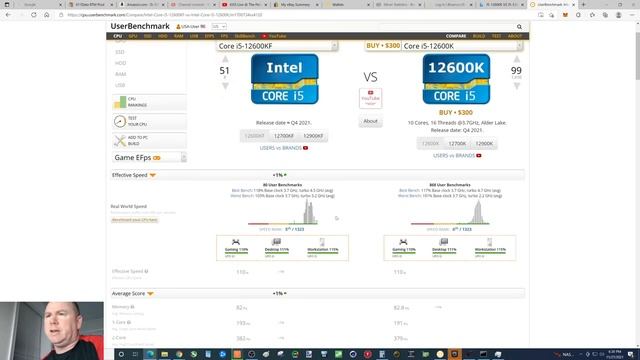Click the Gaming controller icon for 12600KF
The height and width of the screenshot is (360, 640).
coord(236,242)
